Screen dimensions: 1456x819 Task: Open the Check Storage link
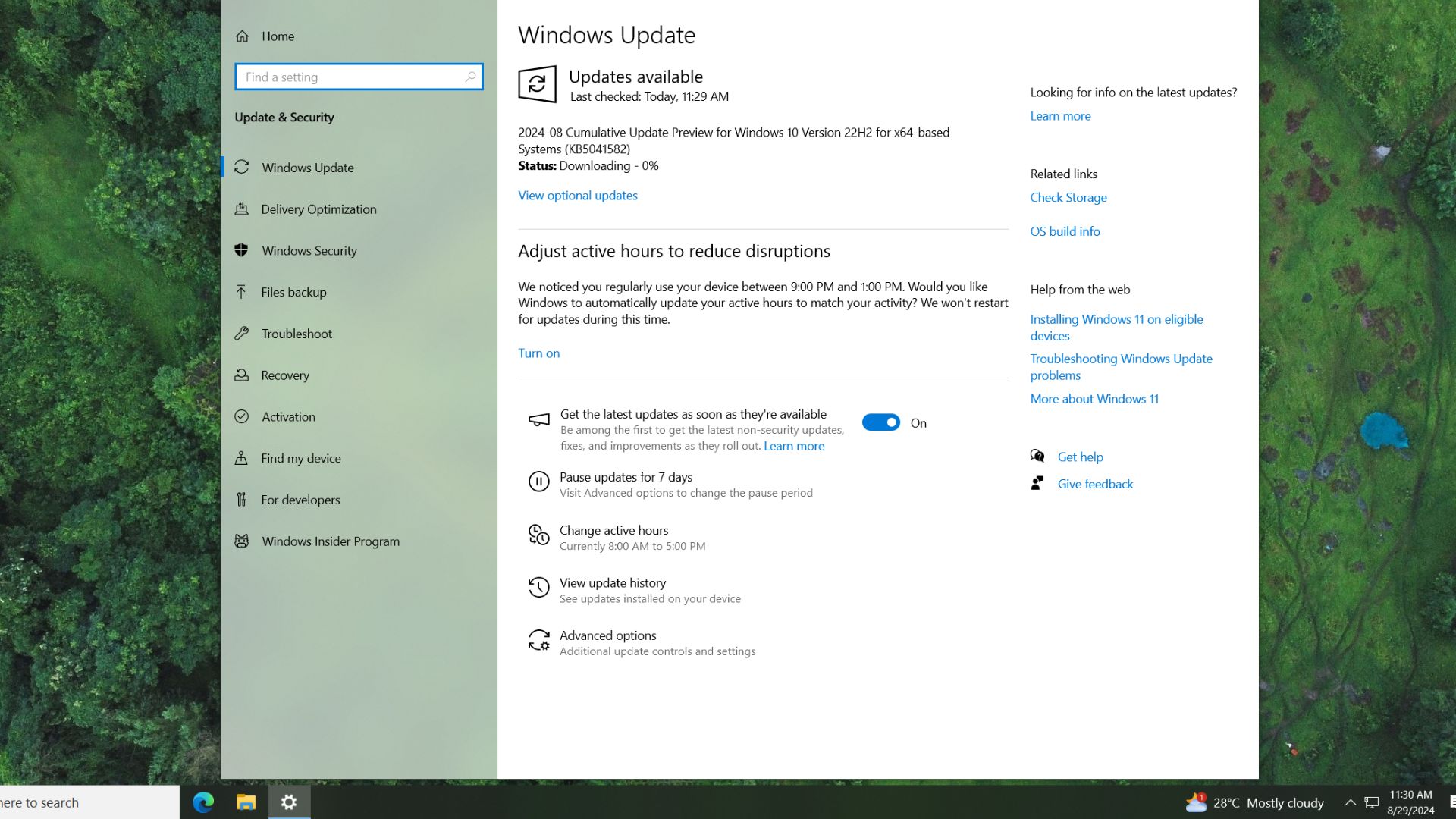(1068, 197)
